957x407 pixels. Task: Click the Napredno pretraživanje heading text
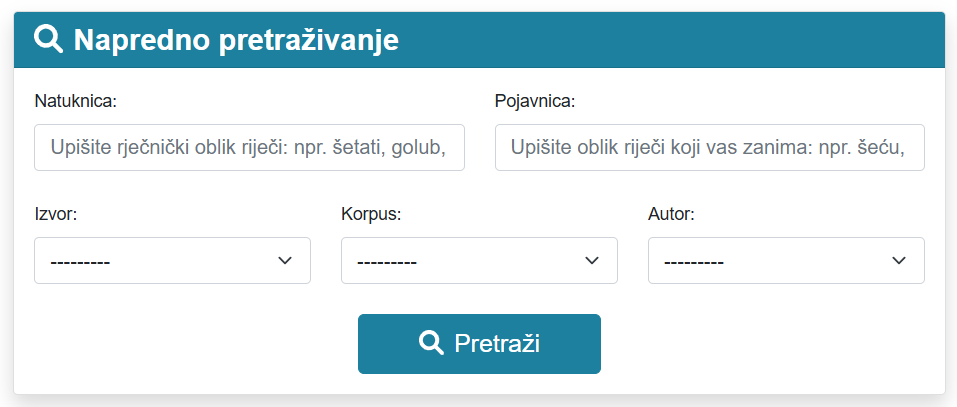(x=236, y=40)
